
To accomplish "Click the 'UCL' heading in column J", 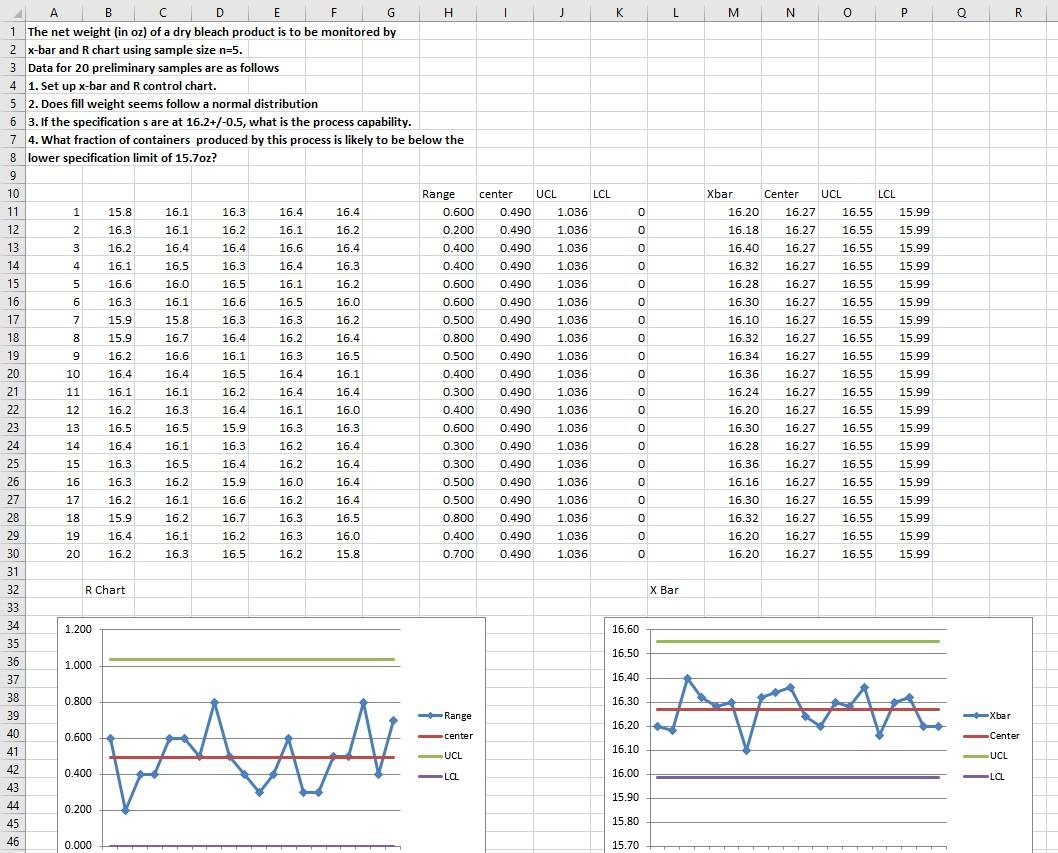I will tap(562, 194).
